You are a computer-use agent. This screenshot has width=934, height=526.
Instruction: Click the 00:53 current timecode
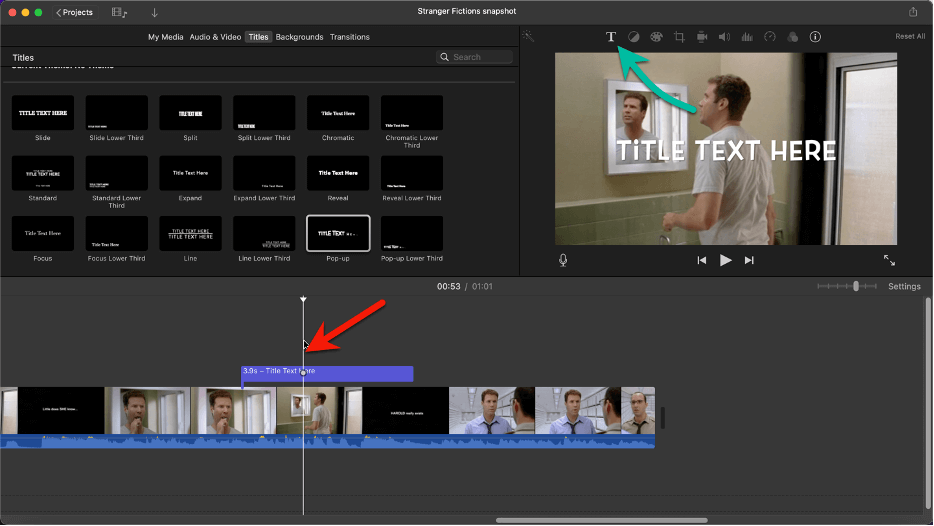pyautogui.click(x=449, y=287)
